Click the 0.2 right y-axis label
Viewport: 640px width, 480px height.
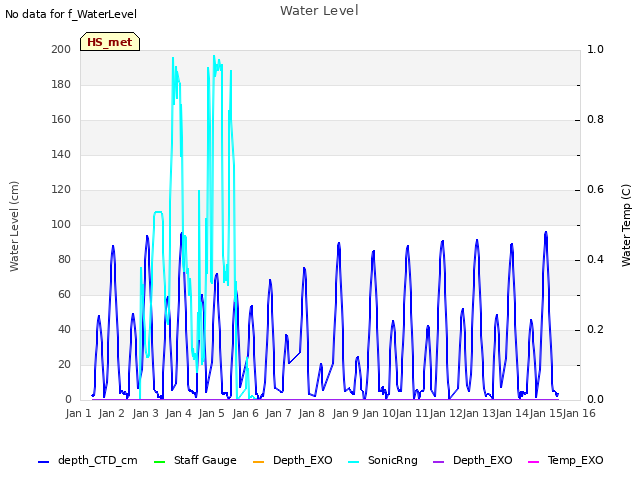tap(596, 330)
